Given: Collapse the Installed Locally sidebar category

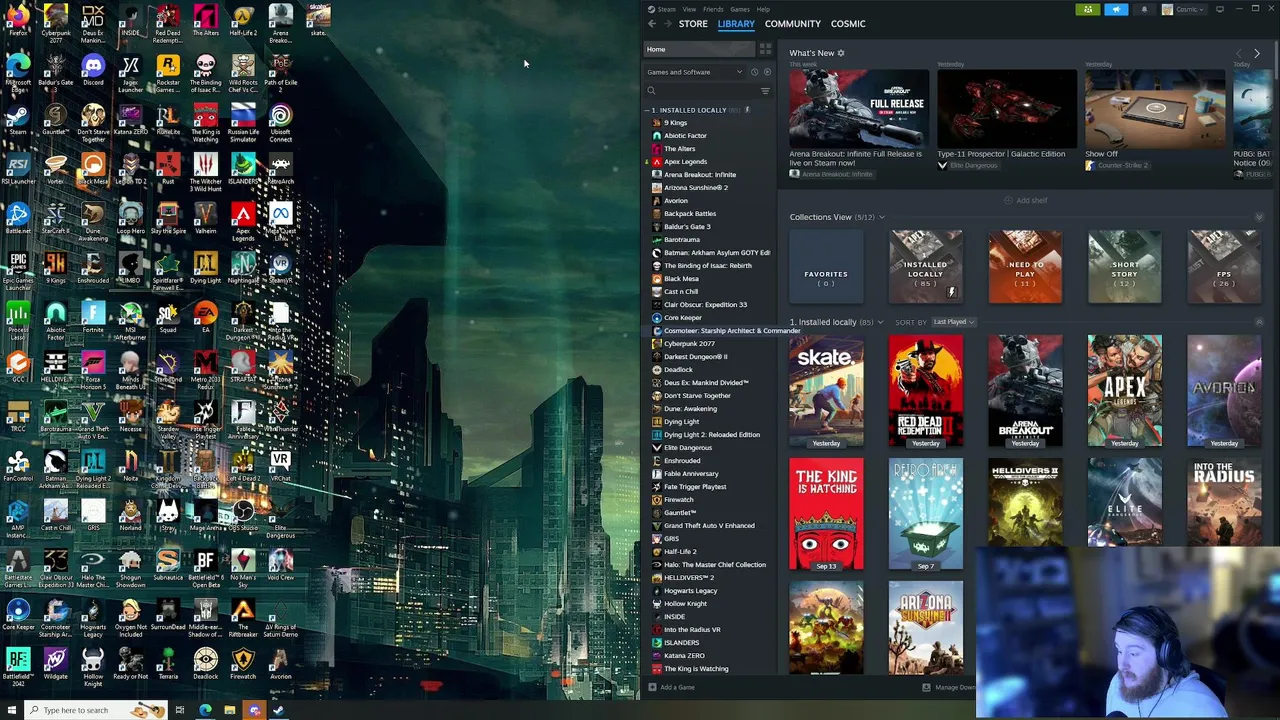Looking at the screenshot, I should (646, 110).
